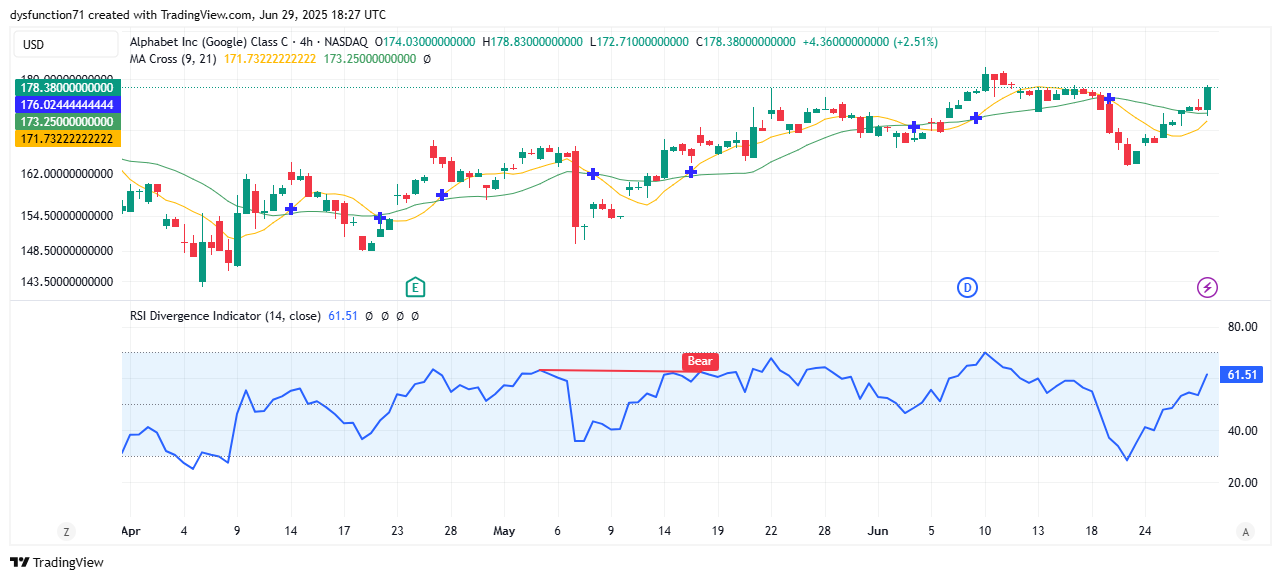
Task: Click the Jun date axis label
Action: (x=880, y=532)
